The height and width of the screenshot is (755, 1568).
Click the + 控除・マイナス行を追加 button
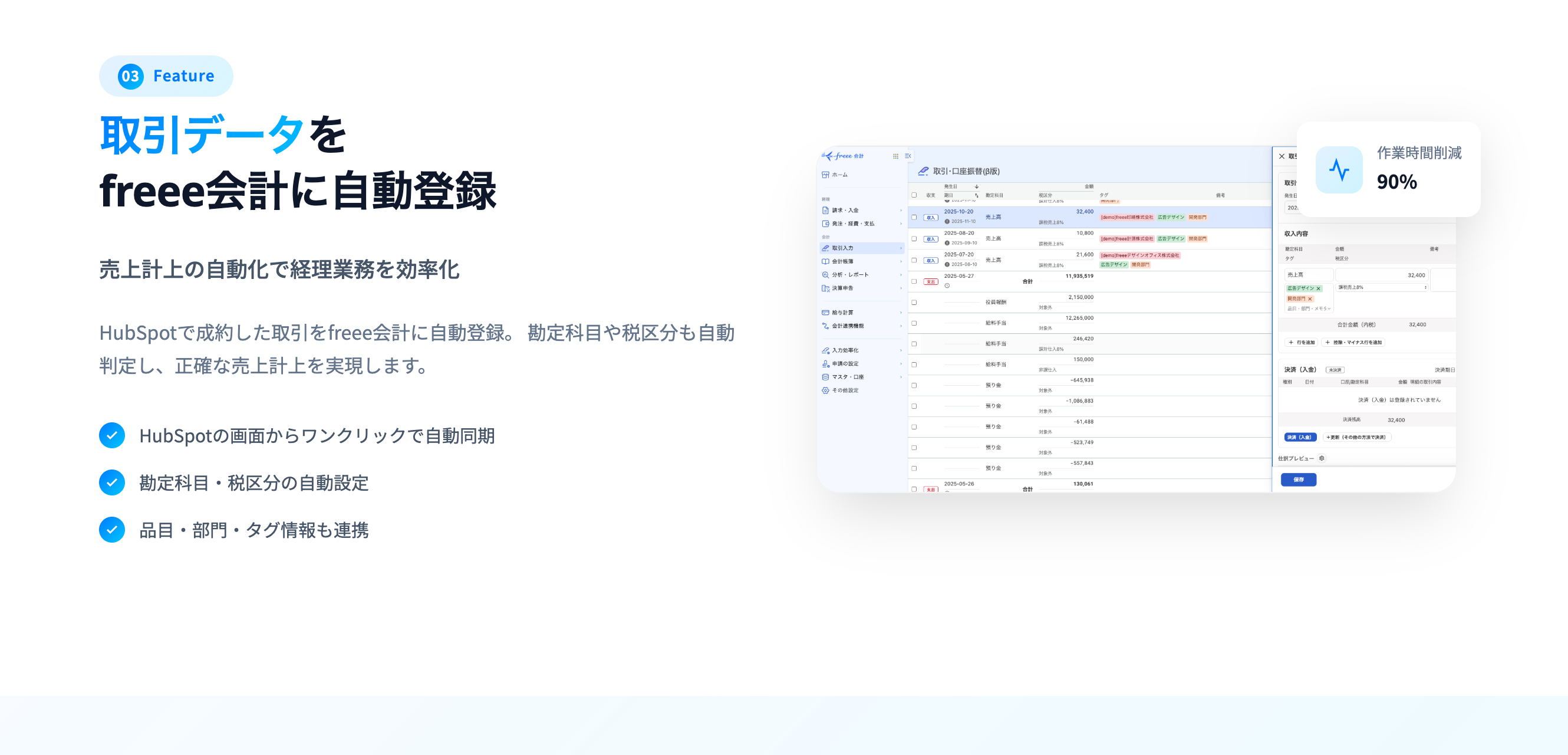pyautogui.click(x=1353, y=342)
